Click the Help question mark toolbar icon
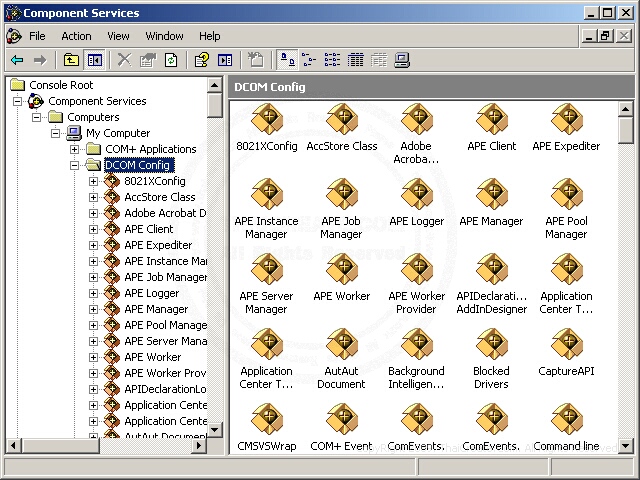The image size is (640, 480). [x=202, y=60]
